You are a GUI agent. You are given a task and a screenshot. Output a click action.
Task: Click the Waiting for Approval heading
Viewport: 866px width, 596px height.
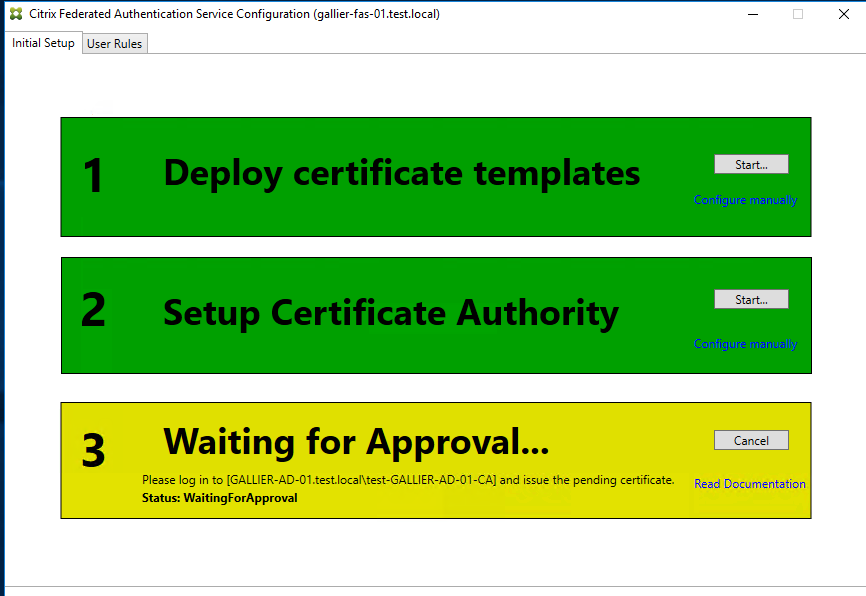[356, 442]
